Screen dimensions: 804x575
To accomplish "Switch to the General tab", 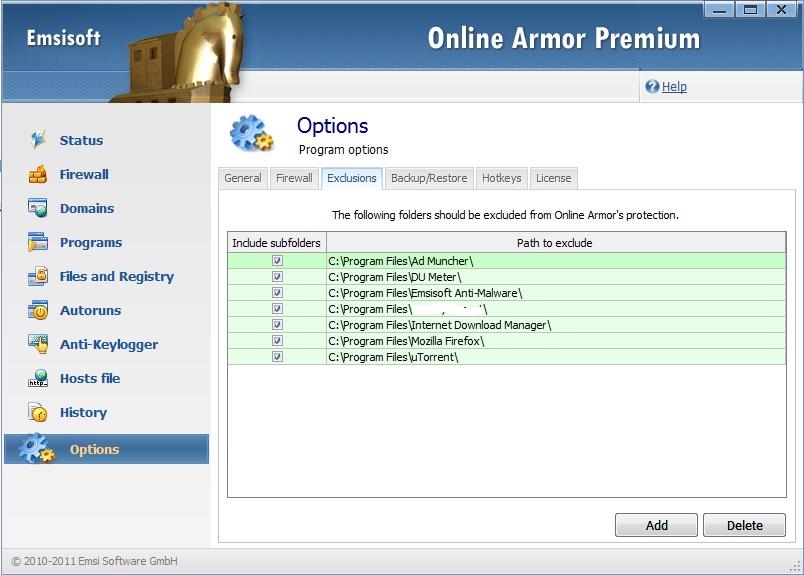I will pyautogui.click(x=243, y=178).
